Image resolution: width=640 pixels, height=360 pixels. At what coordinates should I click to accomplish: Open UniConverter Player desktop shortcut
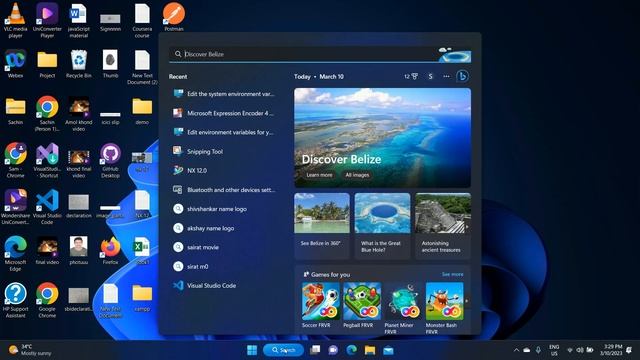point(47,20)
